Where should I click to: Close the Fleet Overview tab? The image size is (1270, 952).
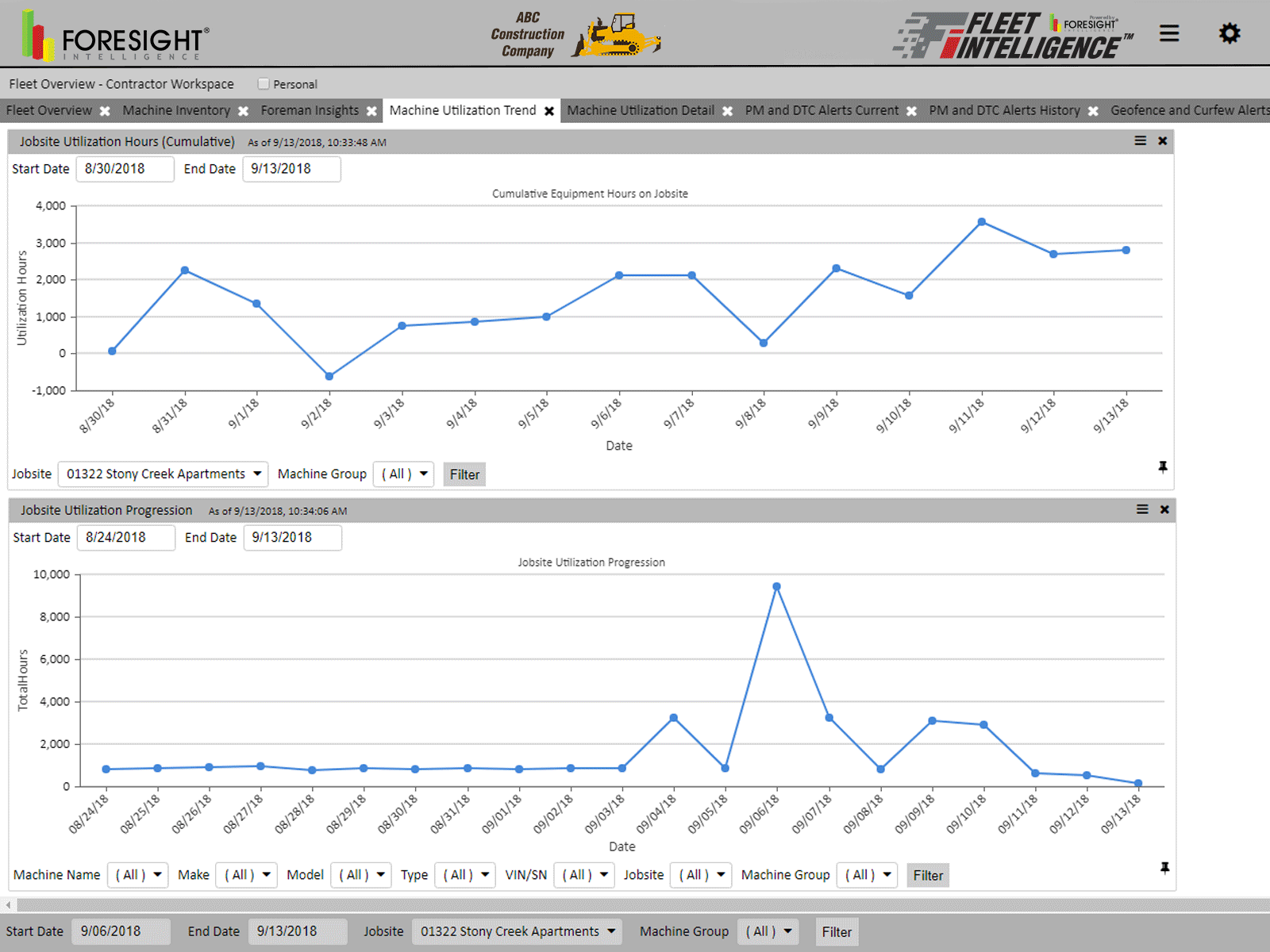tap(105, 111)
